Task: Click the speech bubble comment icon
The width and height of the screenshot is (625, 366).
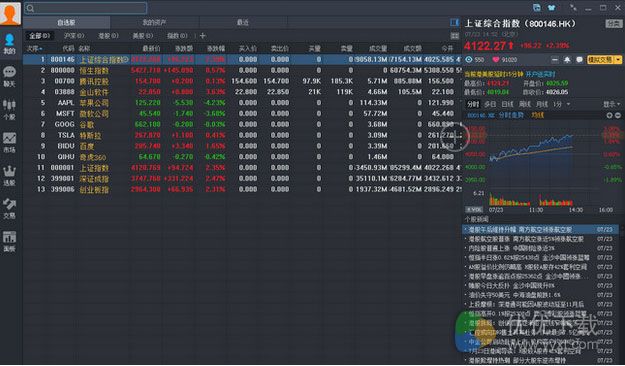Action: (x=579, y=60)
